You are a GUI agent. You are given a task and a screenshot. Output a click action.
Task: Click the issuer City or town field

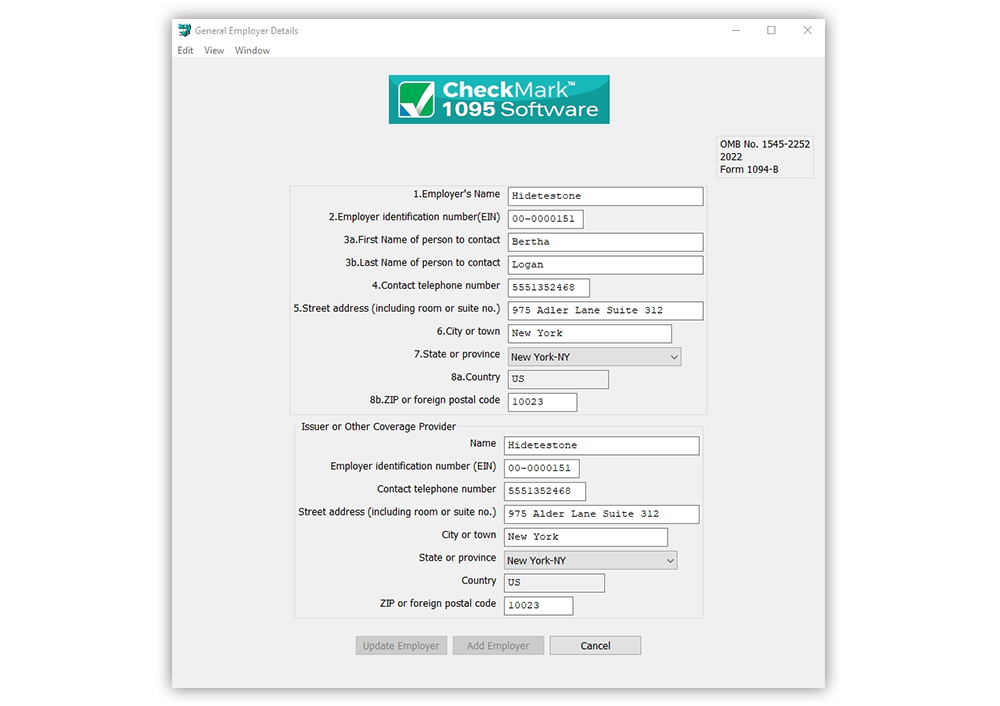(585, 537)
